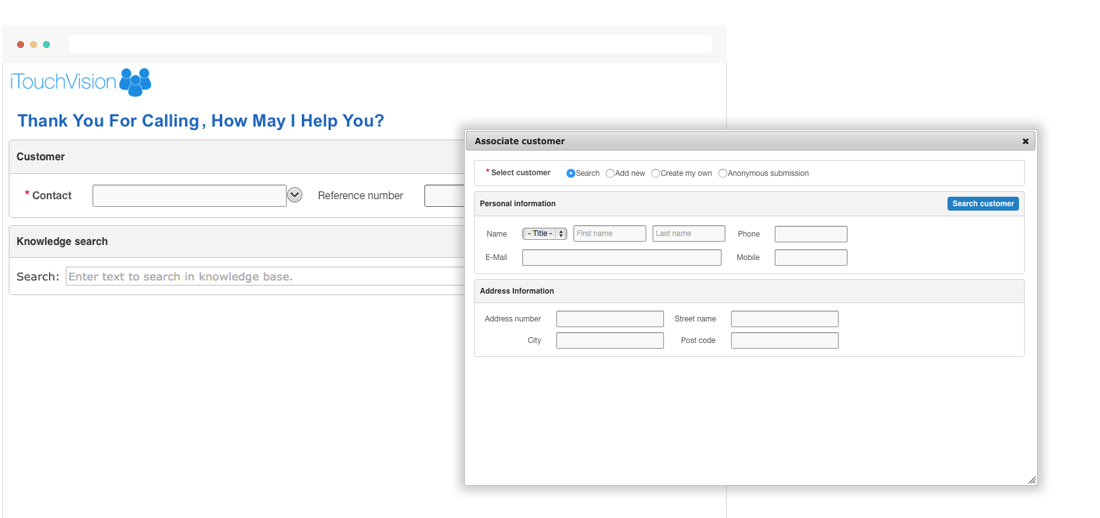
Task: Click into the Mobile input field
Action: [811, 258]
